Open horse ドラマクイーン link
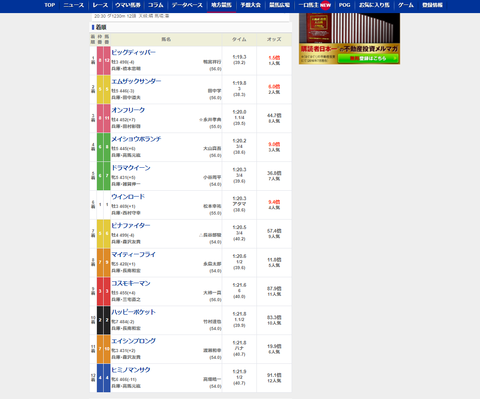The width and height of the screenshot is (480, 399). tap(131, 168)
